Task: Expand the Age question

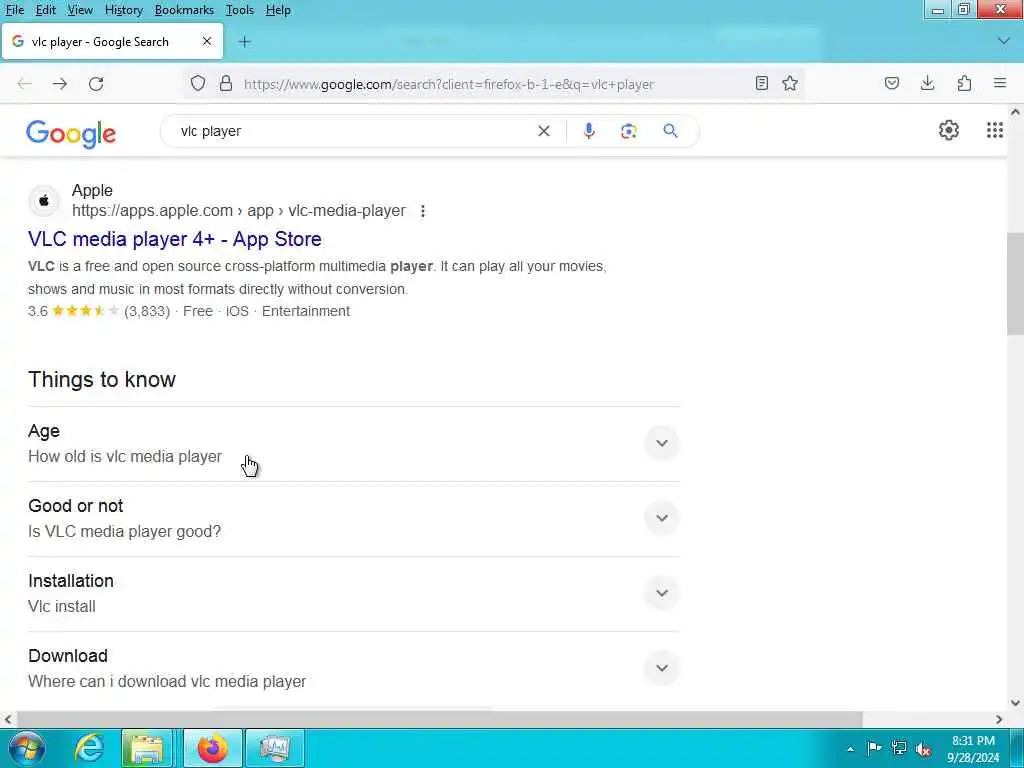Action: tap(662, 443)
